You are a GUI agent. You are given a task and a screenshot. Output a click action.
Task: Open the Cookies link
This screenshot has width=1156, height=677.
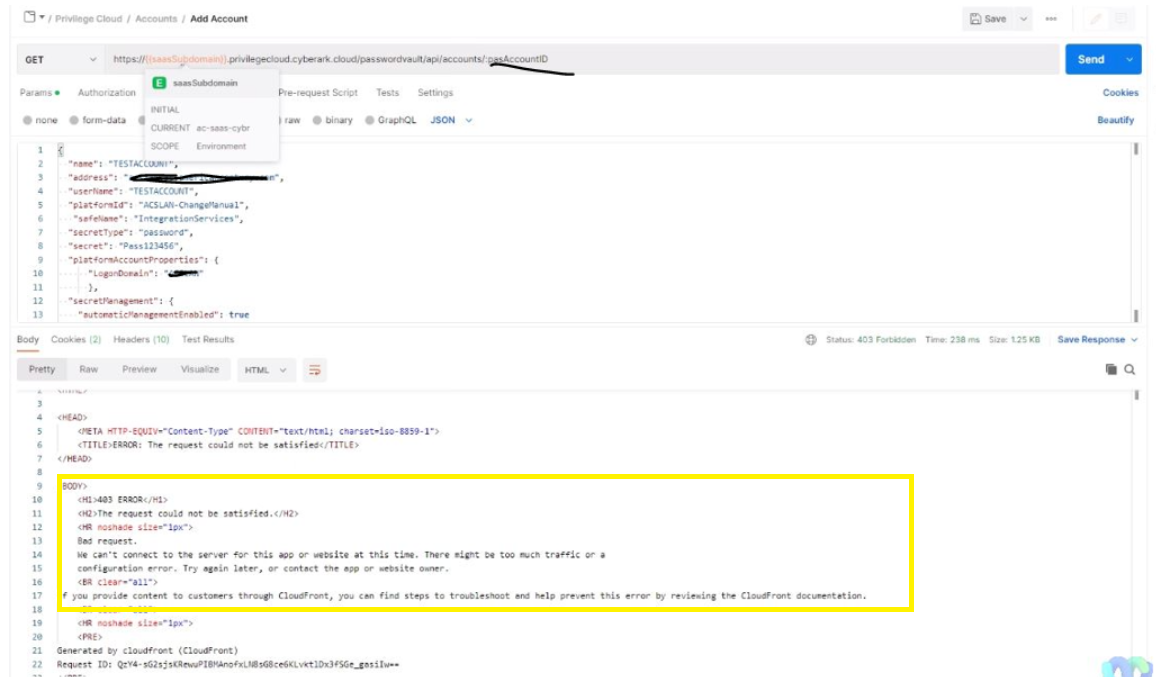point(1121,93)
